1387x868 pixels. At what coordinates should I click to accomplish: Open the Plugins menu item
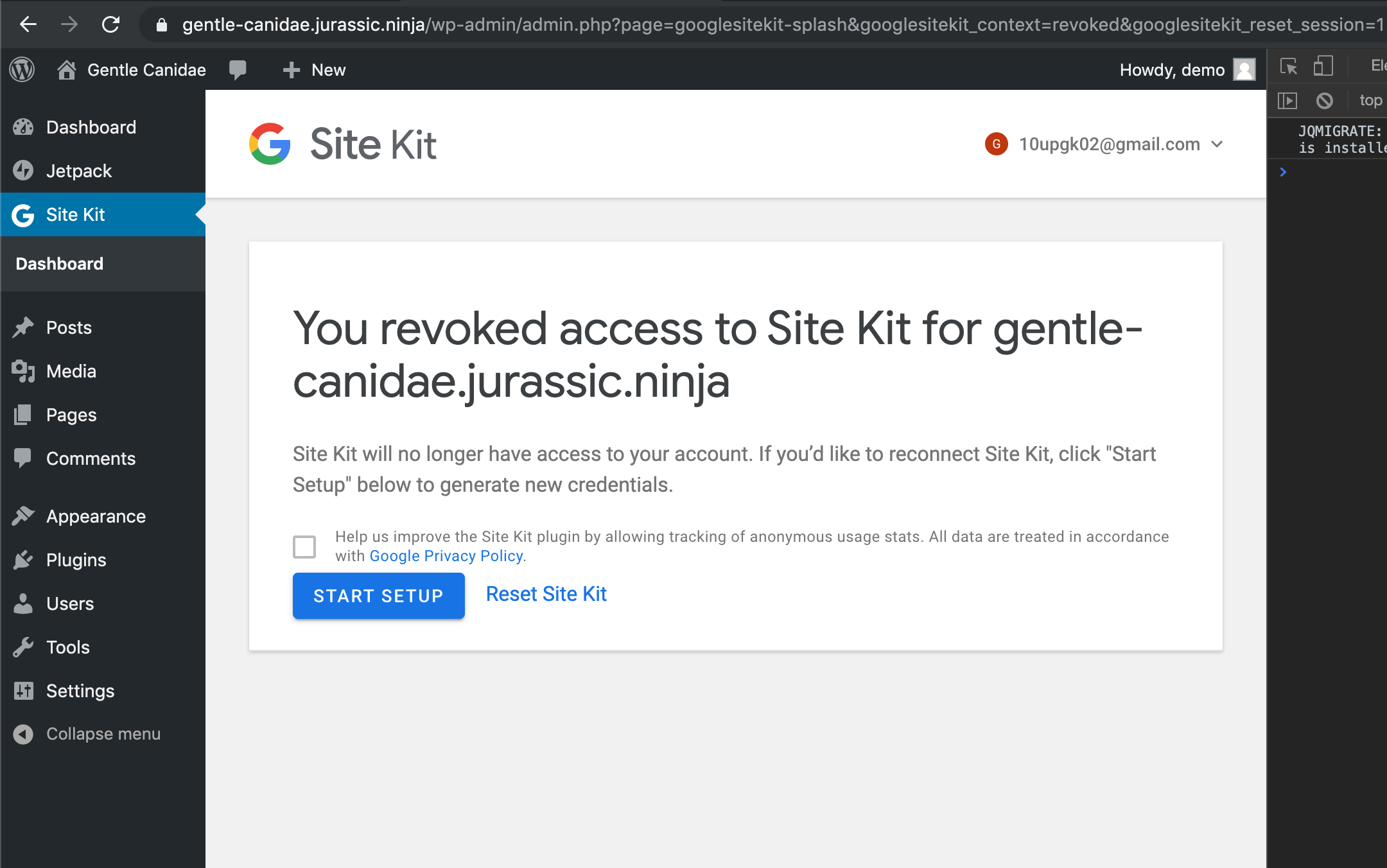pyautogui.click(x=103, y=560)
